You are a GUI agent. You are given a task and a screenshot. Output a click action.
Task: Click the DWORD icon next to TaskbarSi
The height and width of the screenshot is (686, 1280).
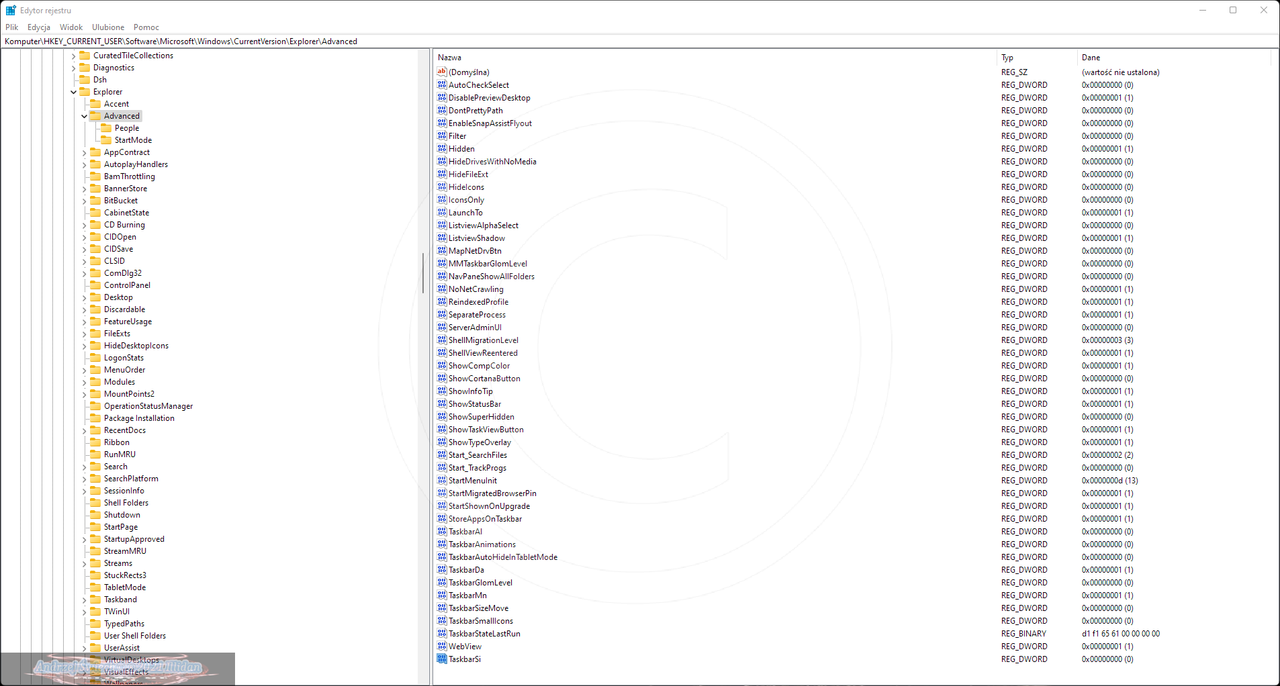441,659
